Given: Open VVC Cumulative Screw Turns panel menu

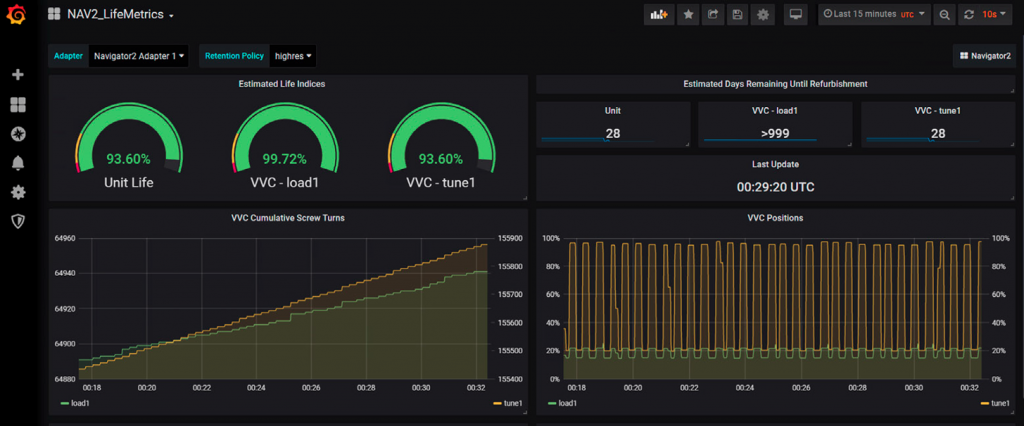Looking at the screenshot, I should click(287, 217).
